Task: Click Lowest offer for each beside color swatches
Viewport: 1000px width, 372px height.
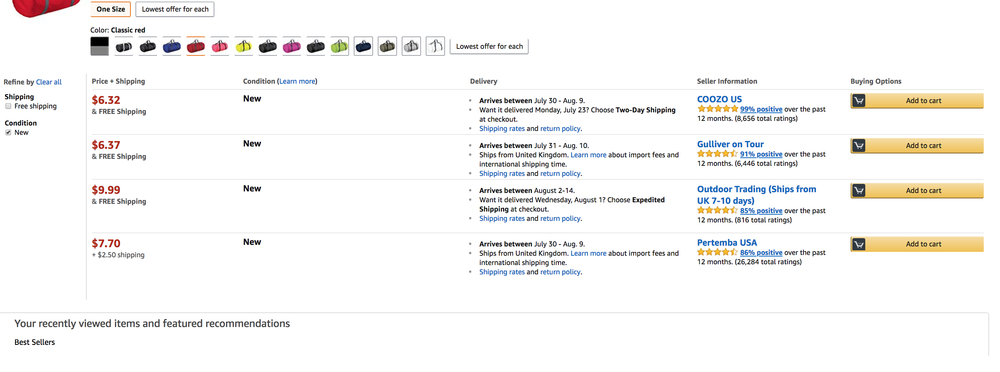Action: point(489,47)
